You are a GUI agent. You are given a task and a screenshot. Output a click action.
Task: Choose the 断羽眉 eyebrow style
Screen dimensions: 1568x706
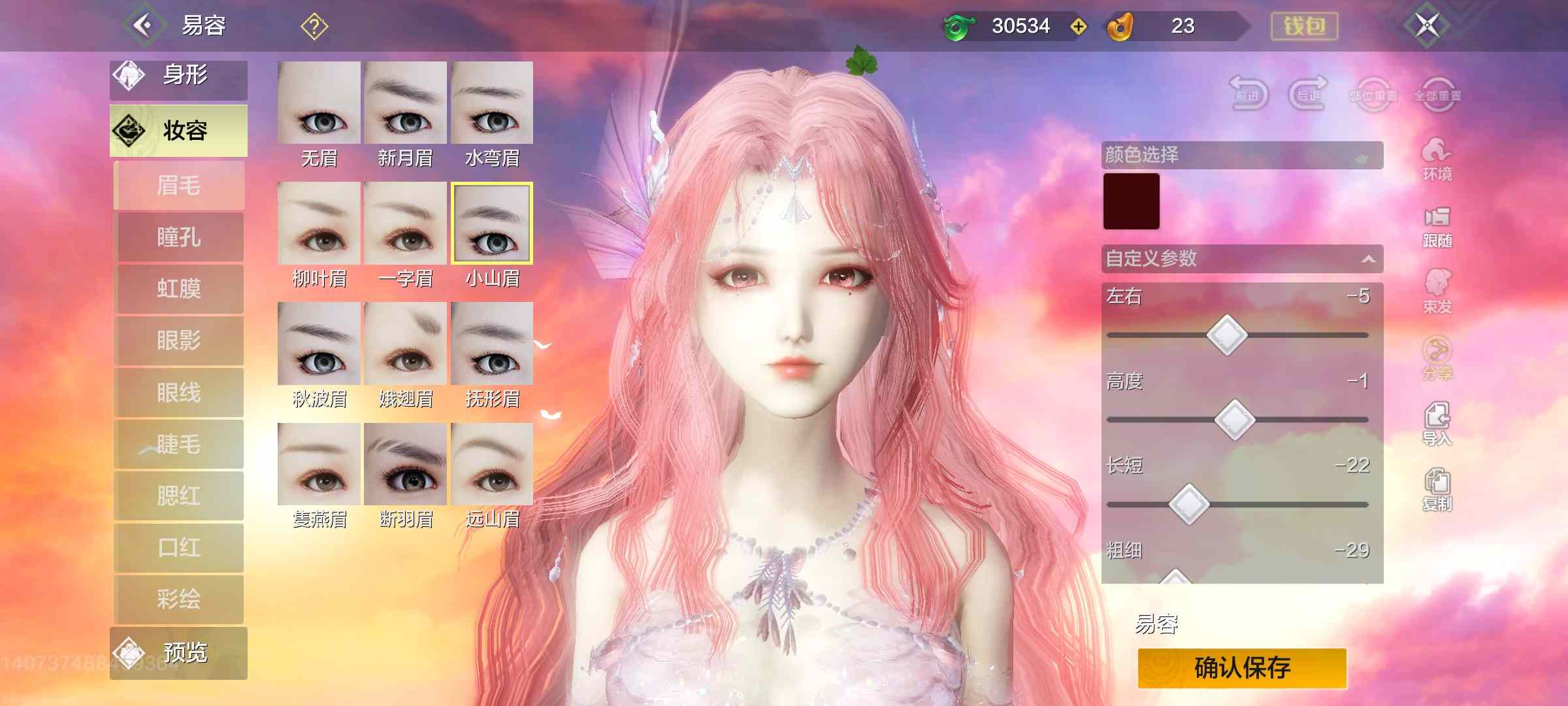point(405,464)
